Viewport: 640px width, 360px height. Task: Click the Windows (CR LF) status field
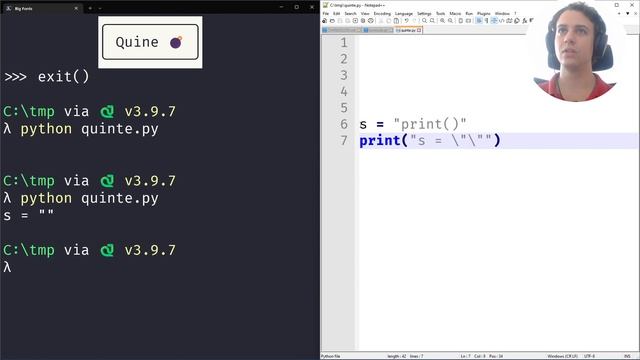562,356
